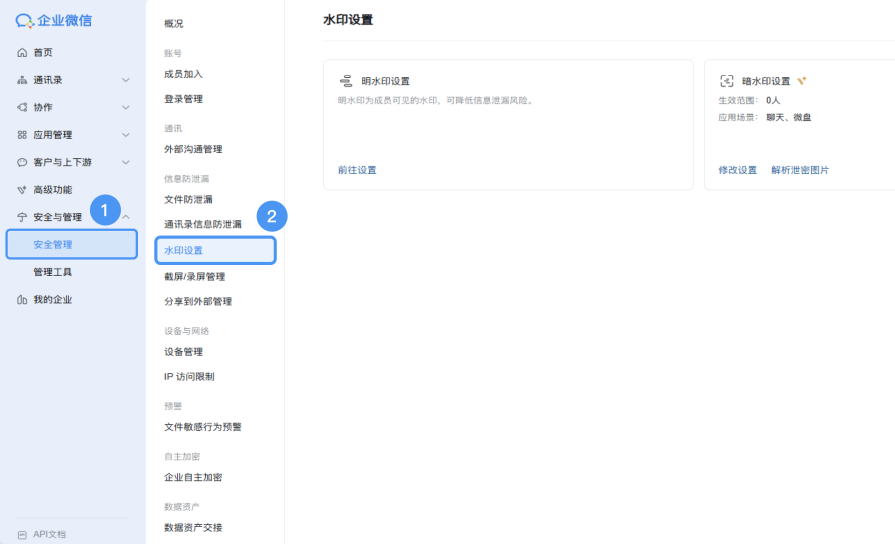Click the 应用管理 grid icon
This screenshot has height=544, width=895.
coord(22,135)
